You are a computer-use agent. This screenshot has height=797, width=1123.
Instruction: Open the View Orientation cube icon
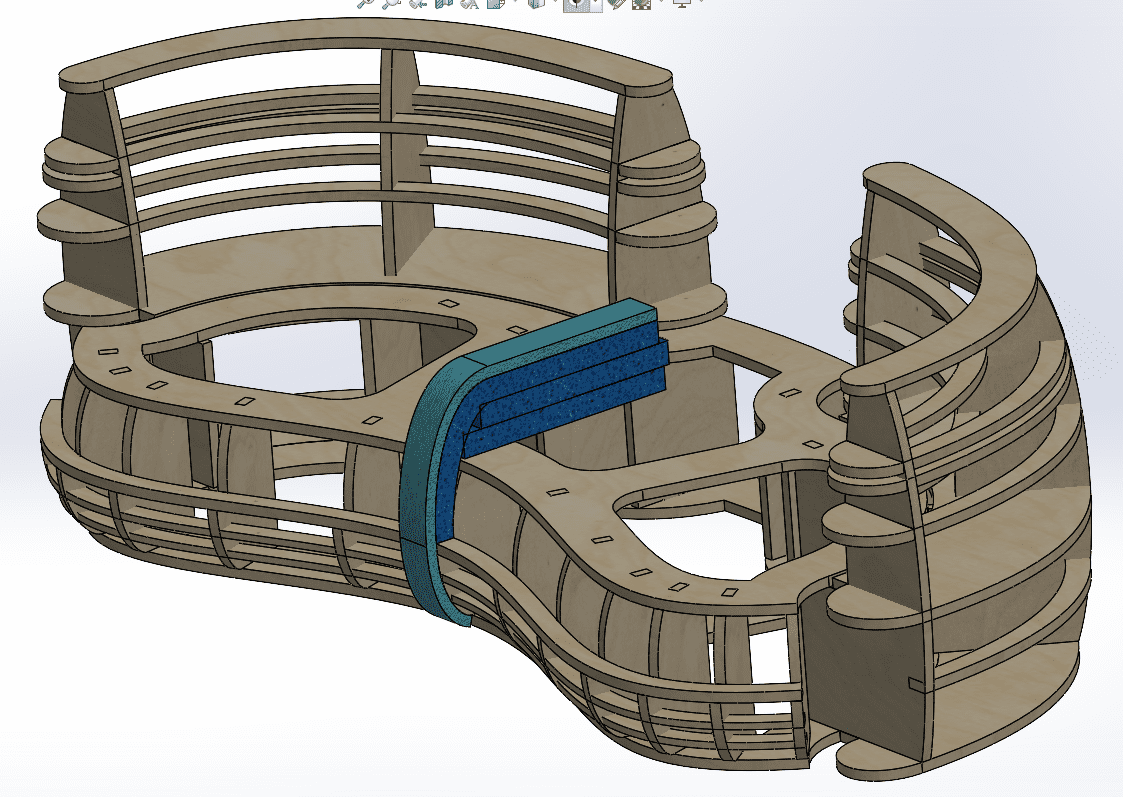tap(496, 3)
